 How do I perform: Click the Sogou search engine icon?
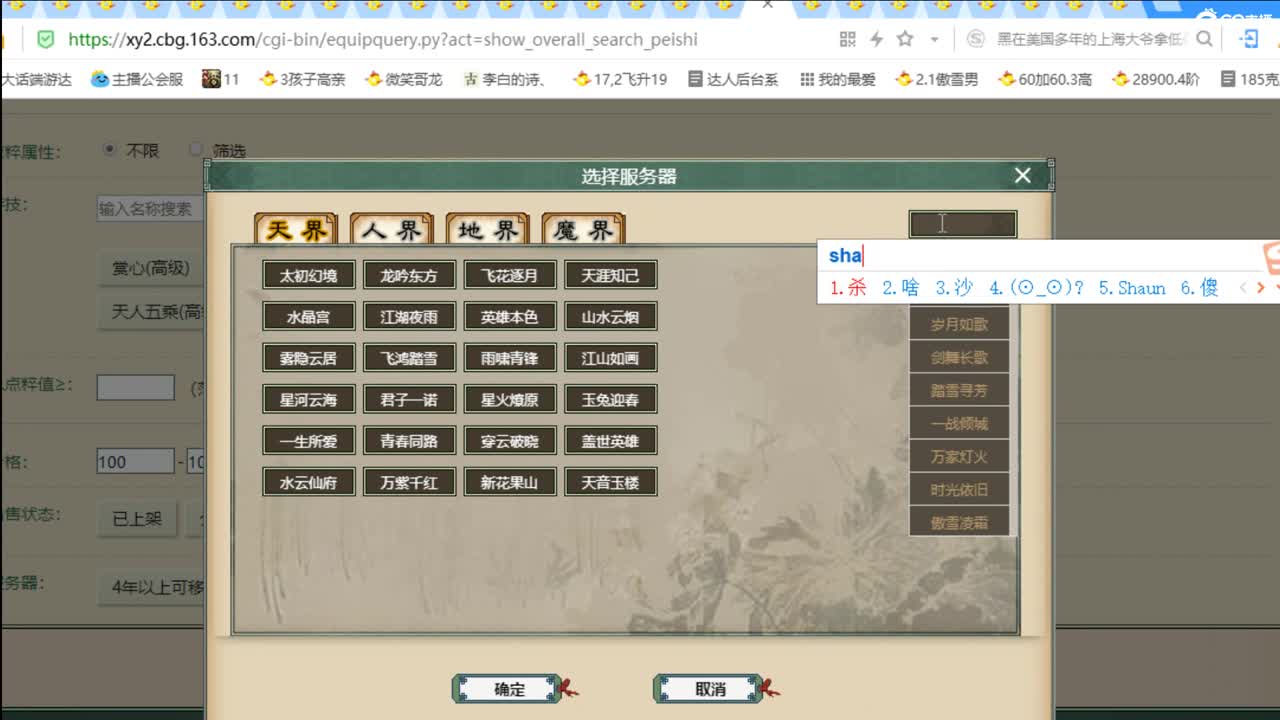point(976,39)
